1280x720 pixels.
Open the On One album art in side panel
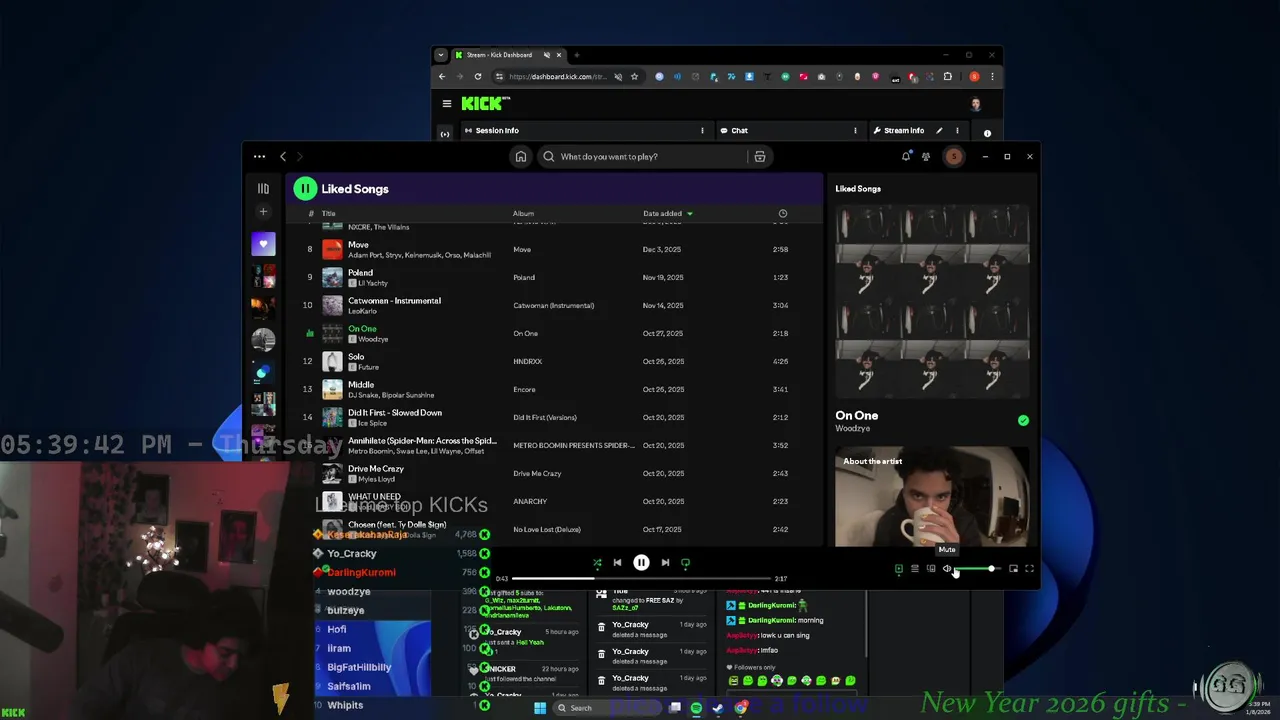click(x=932, y=302)
